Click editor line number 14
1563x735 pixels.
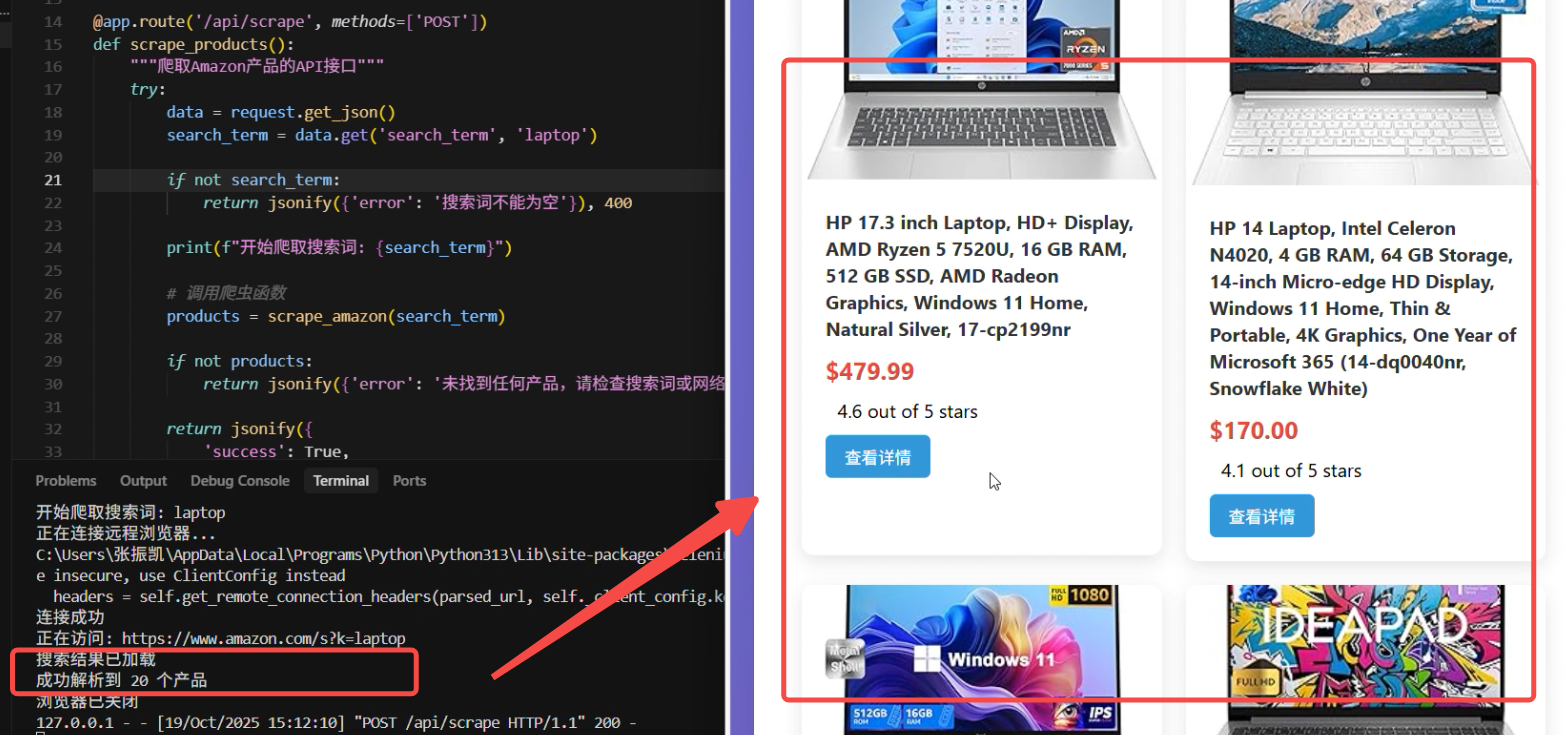pos(53,22)
